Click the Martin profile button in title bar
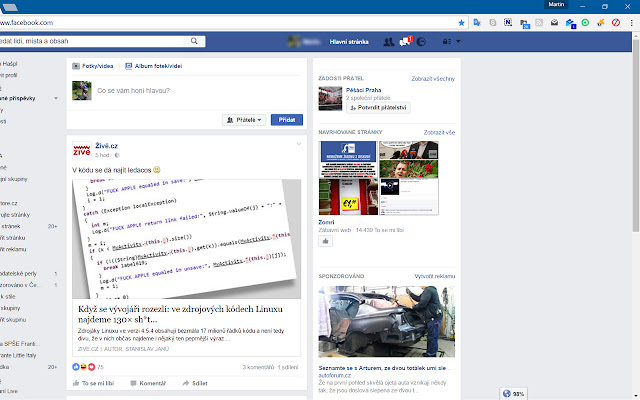640x400 pixels. 556,4
